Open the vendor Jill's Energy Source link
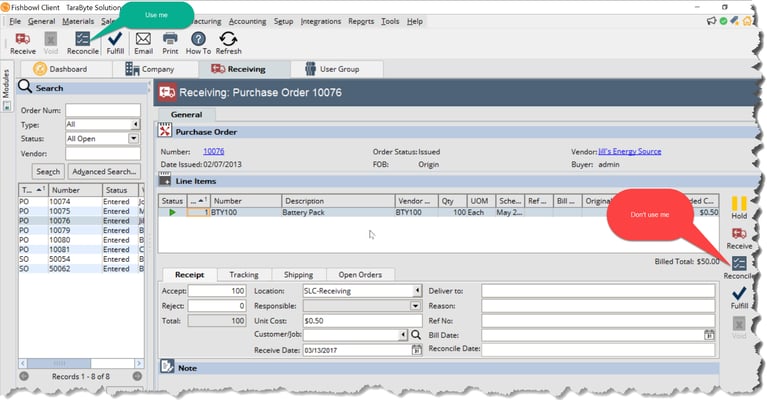The width and height of the screenshot is (767, 400). click(x=630, y=151)
